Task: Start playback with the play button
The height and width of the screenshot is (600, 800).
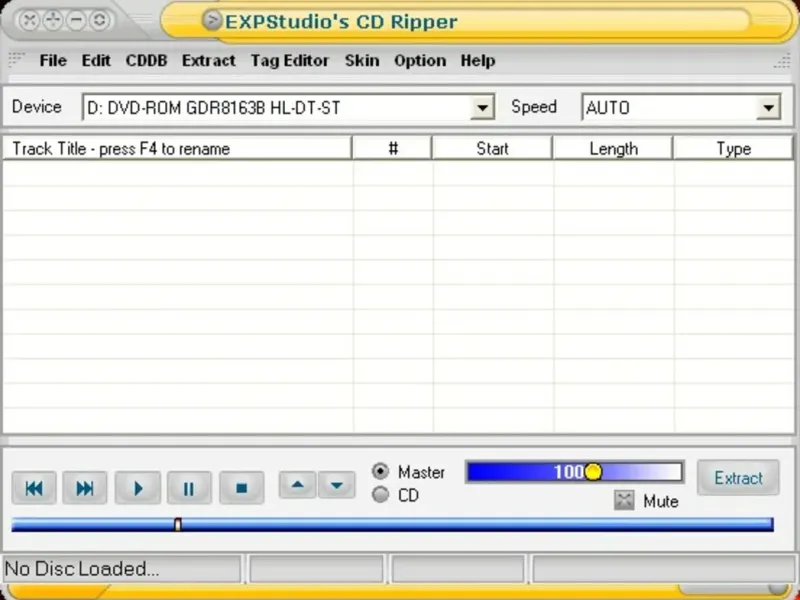Action: [138, 488]
